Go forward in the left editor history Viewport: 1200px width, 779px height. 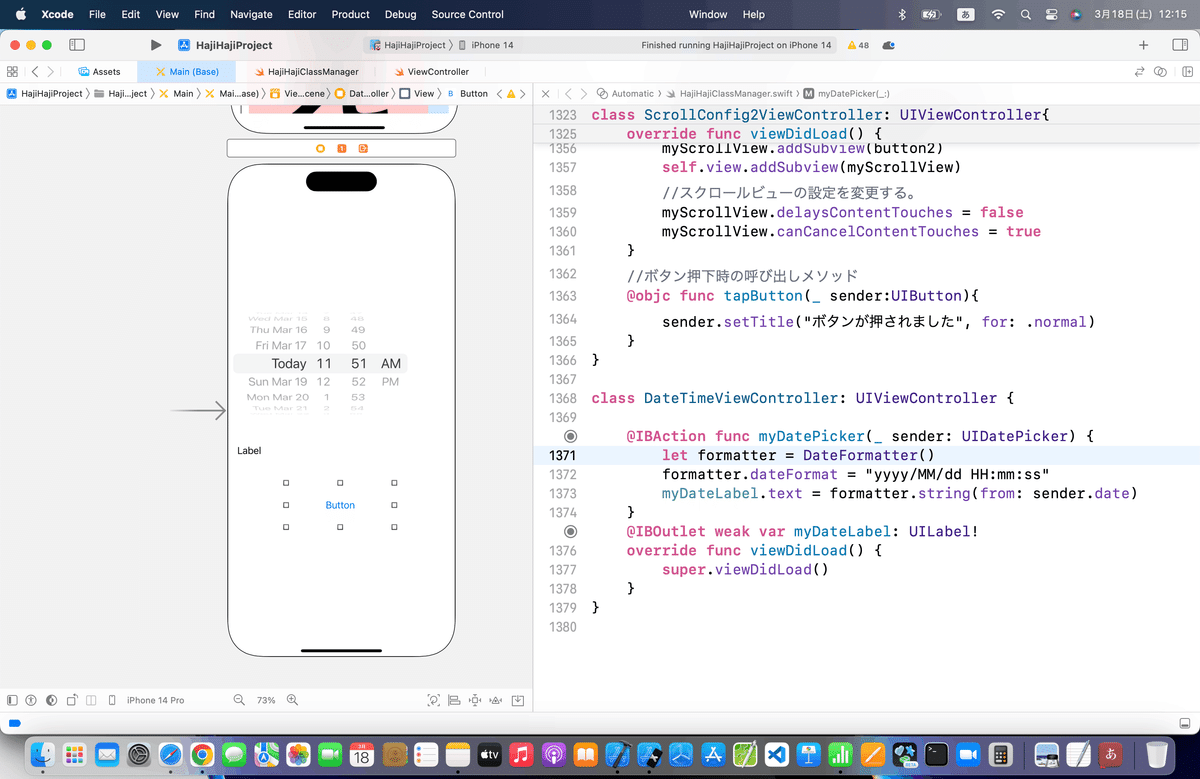[x=52, y=72]
